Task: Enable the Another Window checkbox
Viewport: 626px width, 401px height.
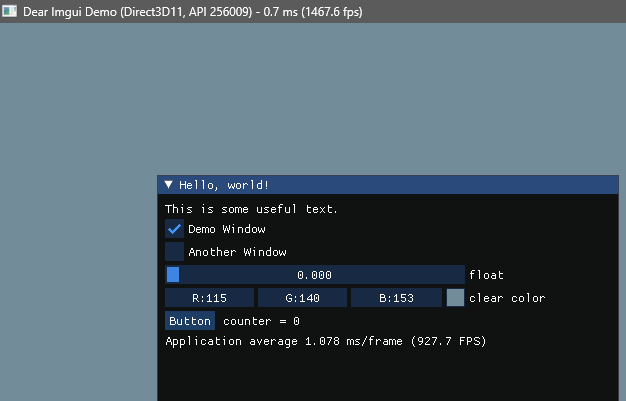Action: (174, 252)
